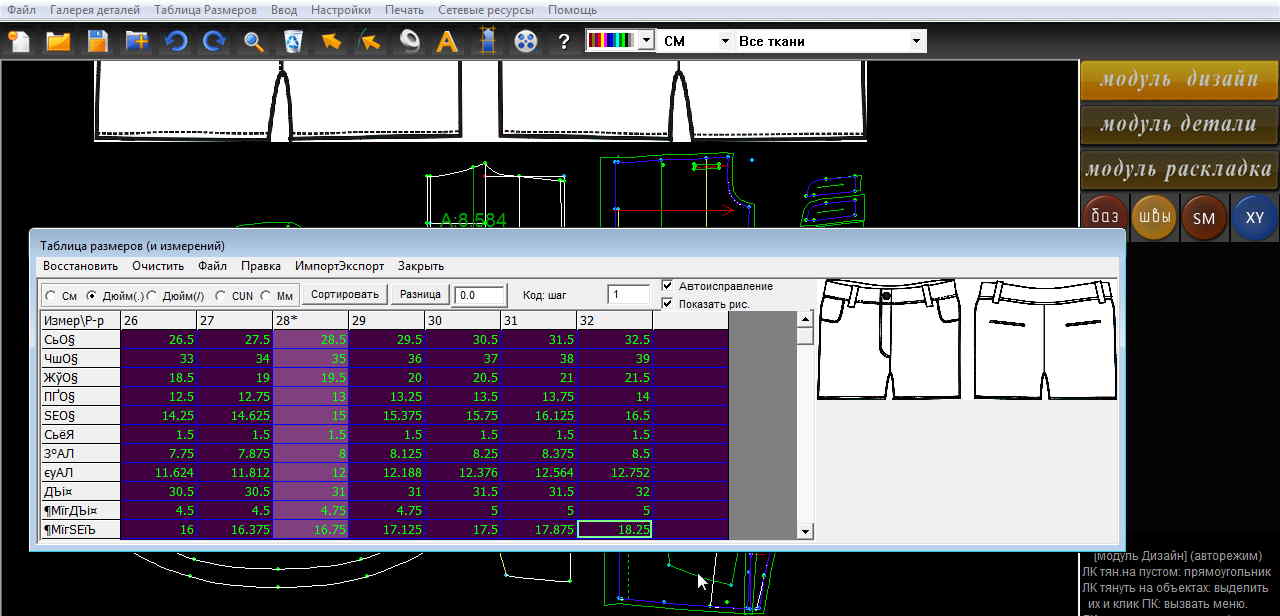This screenshot has width=1280, height=616.
Task: Select the См unit radio button
Action: tap(52, 295)
